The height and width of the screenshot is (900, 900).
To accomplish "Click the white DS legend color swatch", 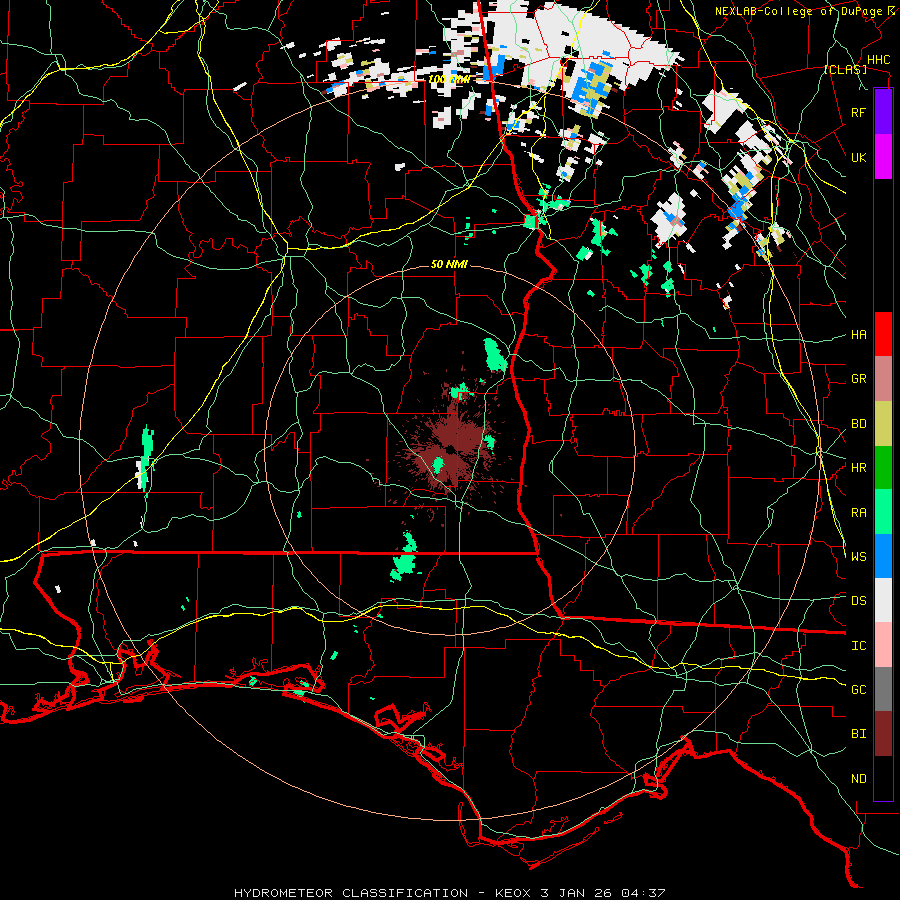I will pos(883,600).
